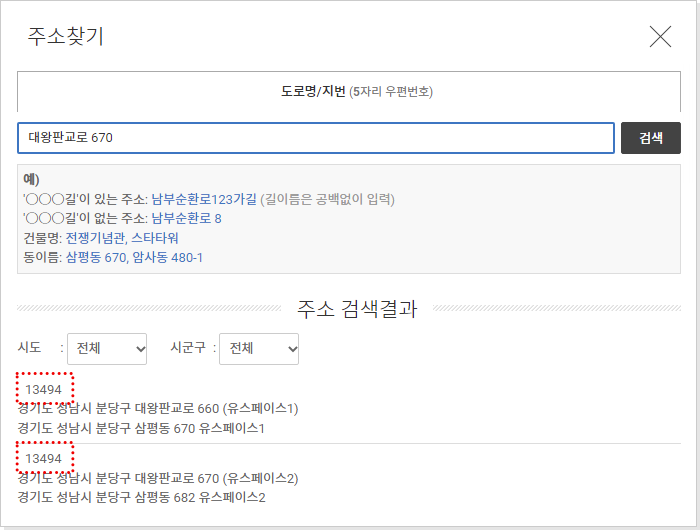Screen dimensions: 700x530
Task: Select second postal code 13494 result
Action: (44, 459)
